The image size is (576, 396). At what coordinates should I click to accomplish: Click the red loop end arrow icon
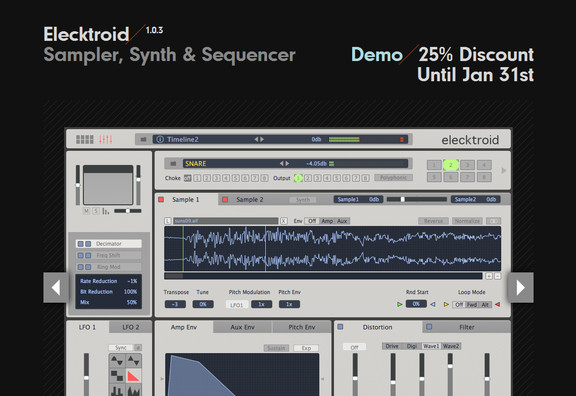click(498, 304)
